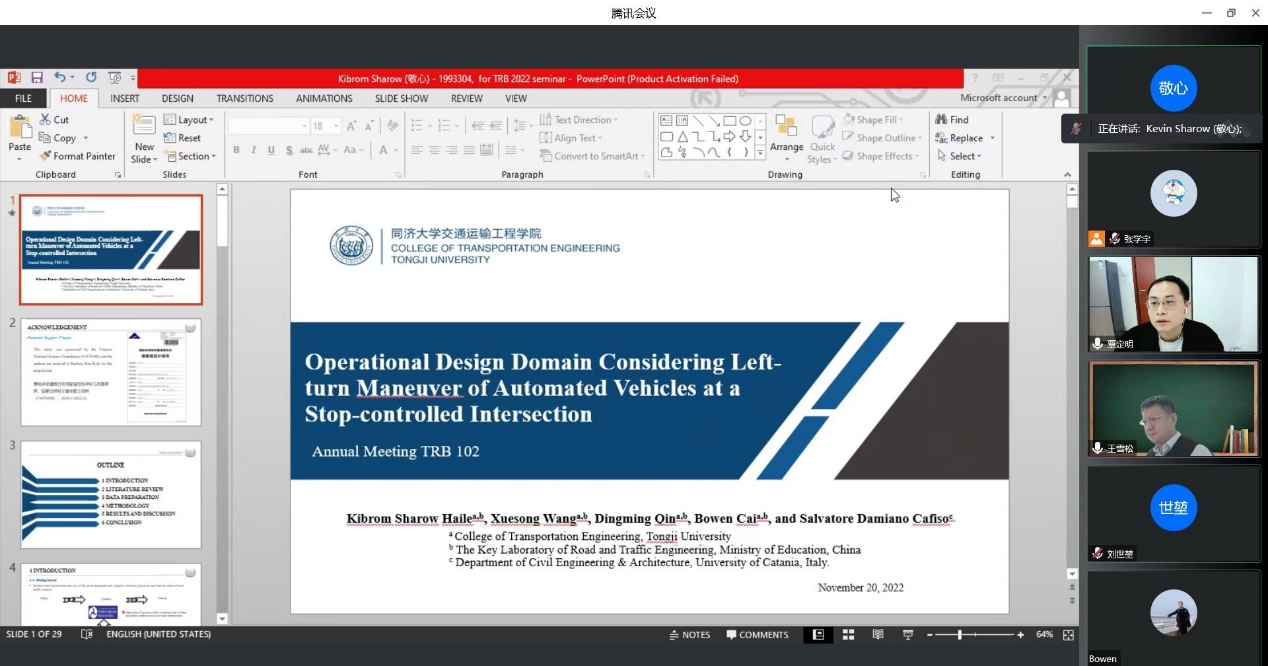
Task: Select the oval shape in shapes gallery
Action: [745, 121]
